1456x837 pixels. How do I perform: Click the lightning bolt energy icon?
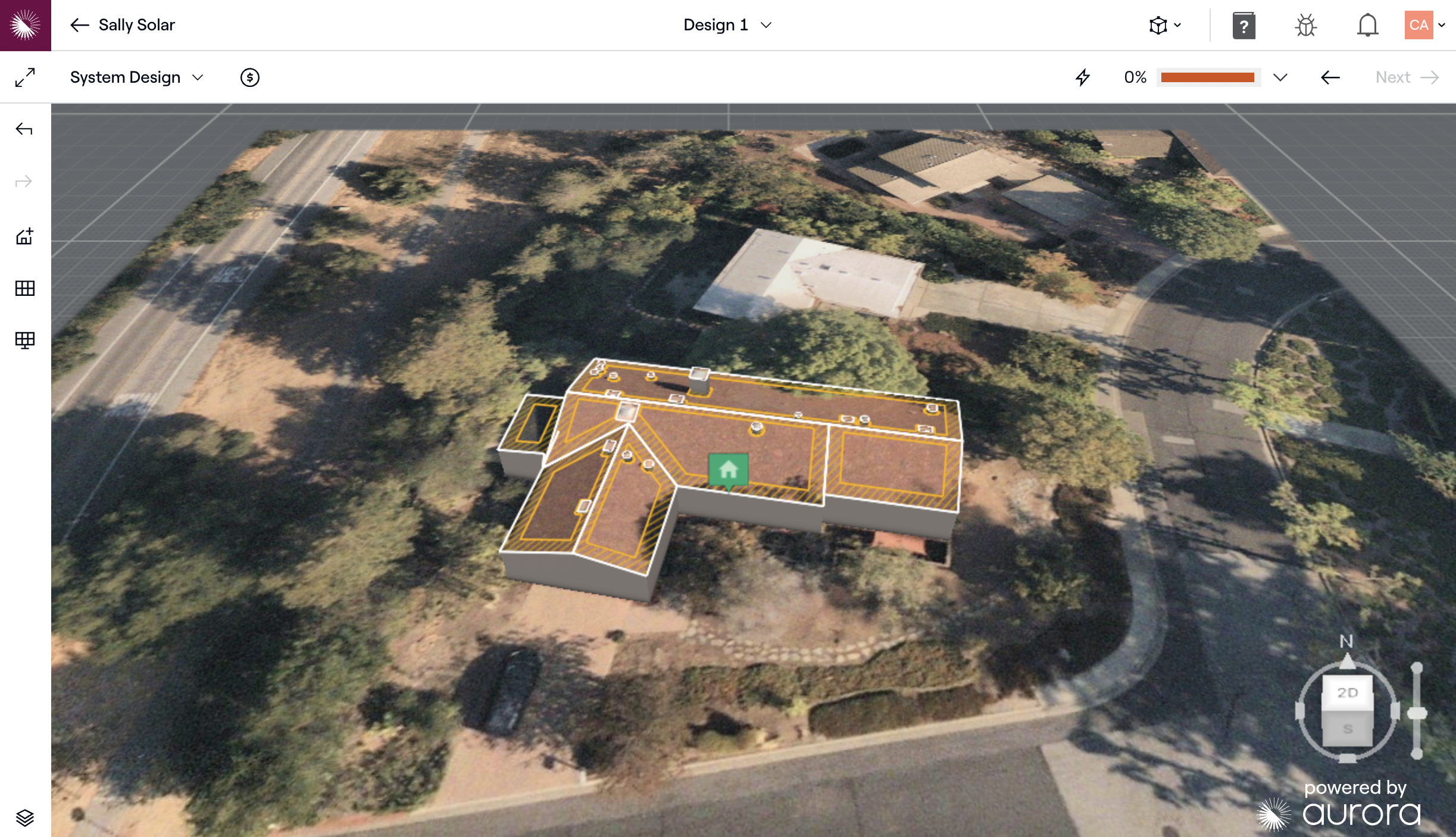[x=1083, y=77]
